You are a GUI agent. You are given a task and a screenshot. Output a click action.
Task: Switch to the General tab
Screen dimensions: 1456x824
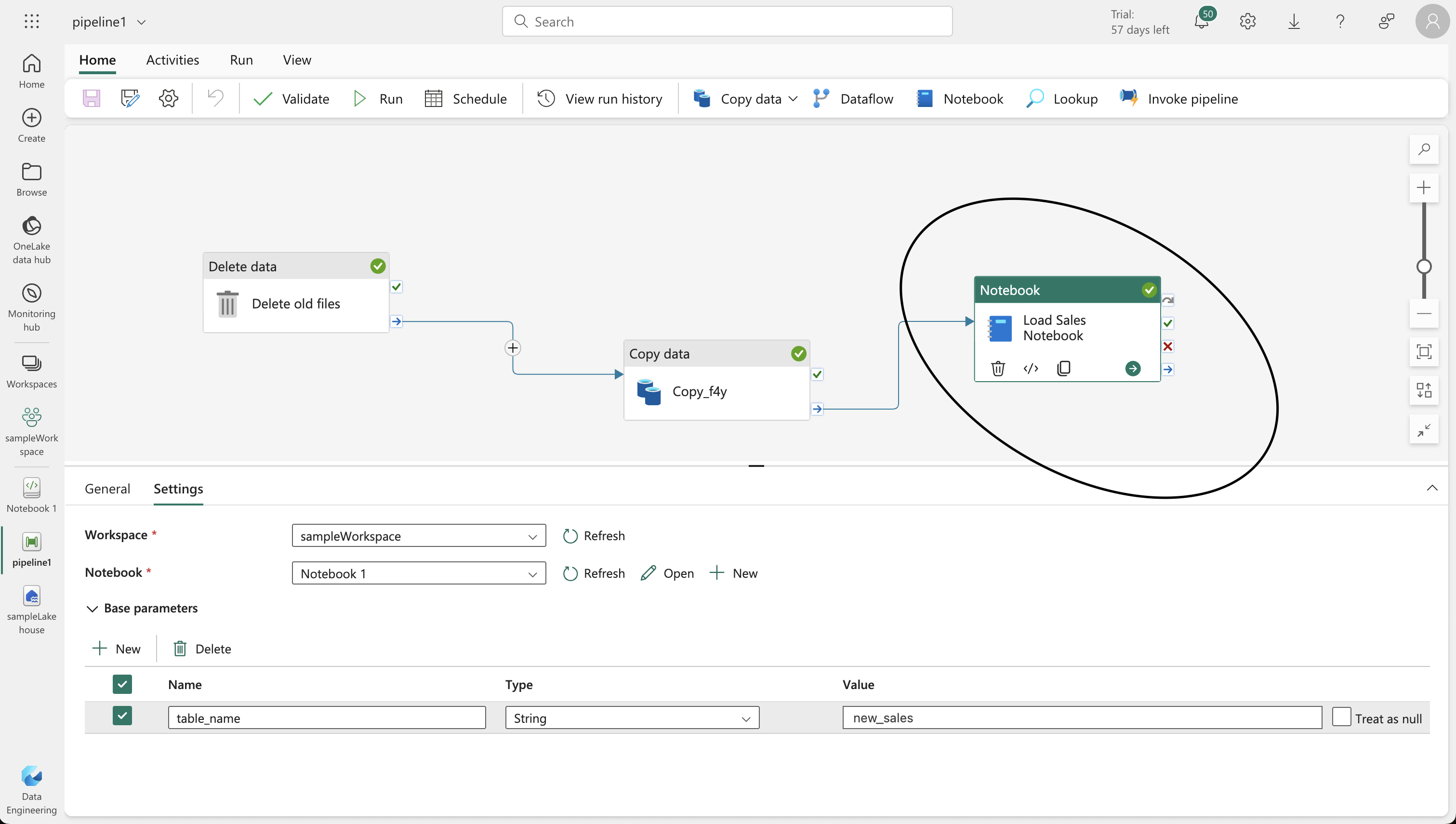(107, 489)
